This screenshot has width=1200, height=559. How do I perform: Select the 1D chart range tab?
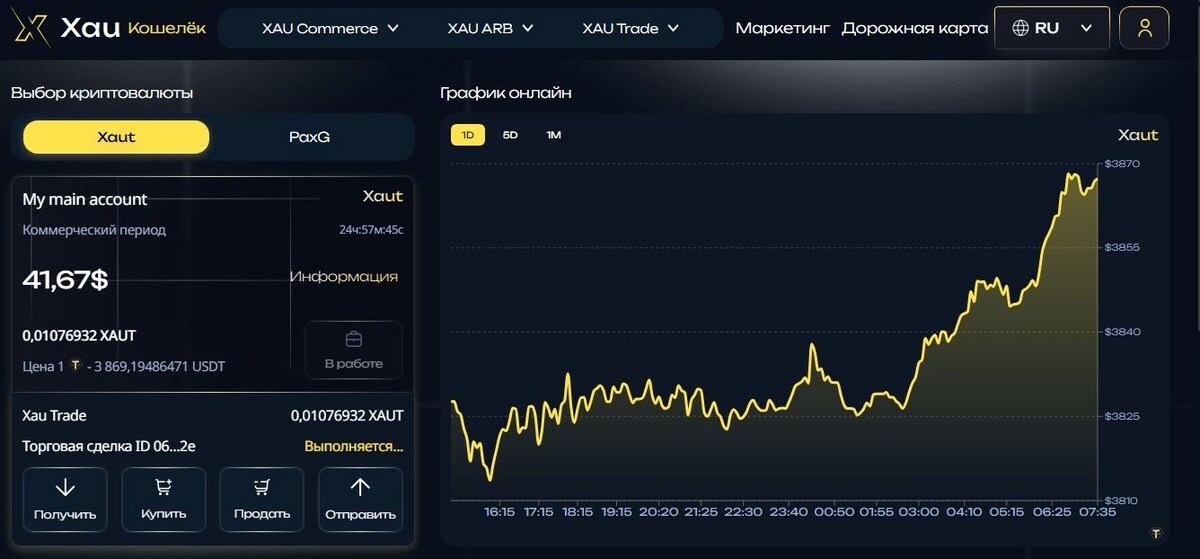[467, 134]
